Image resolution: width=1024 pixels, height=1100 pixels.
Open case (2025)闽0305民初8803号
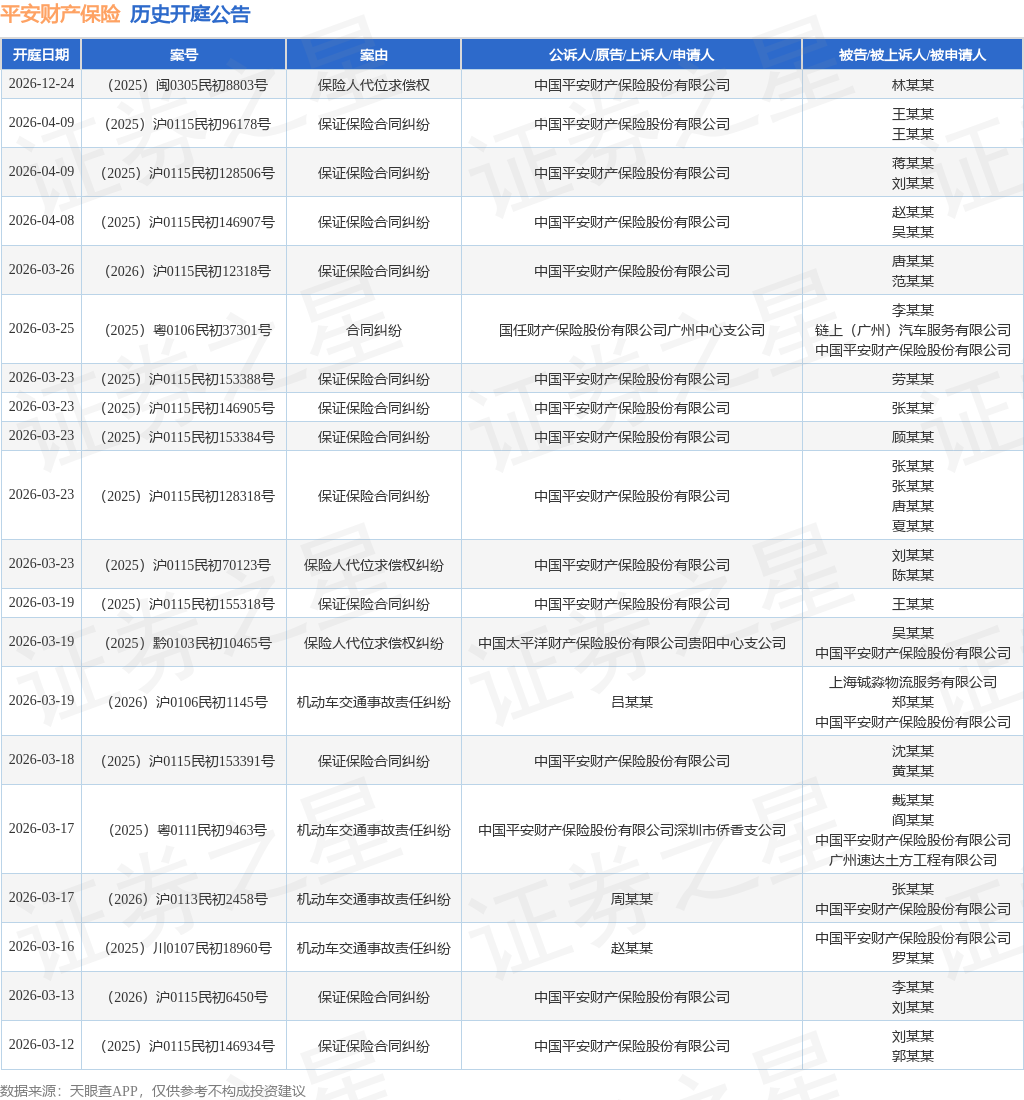184,85
